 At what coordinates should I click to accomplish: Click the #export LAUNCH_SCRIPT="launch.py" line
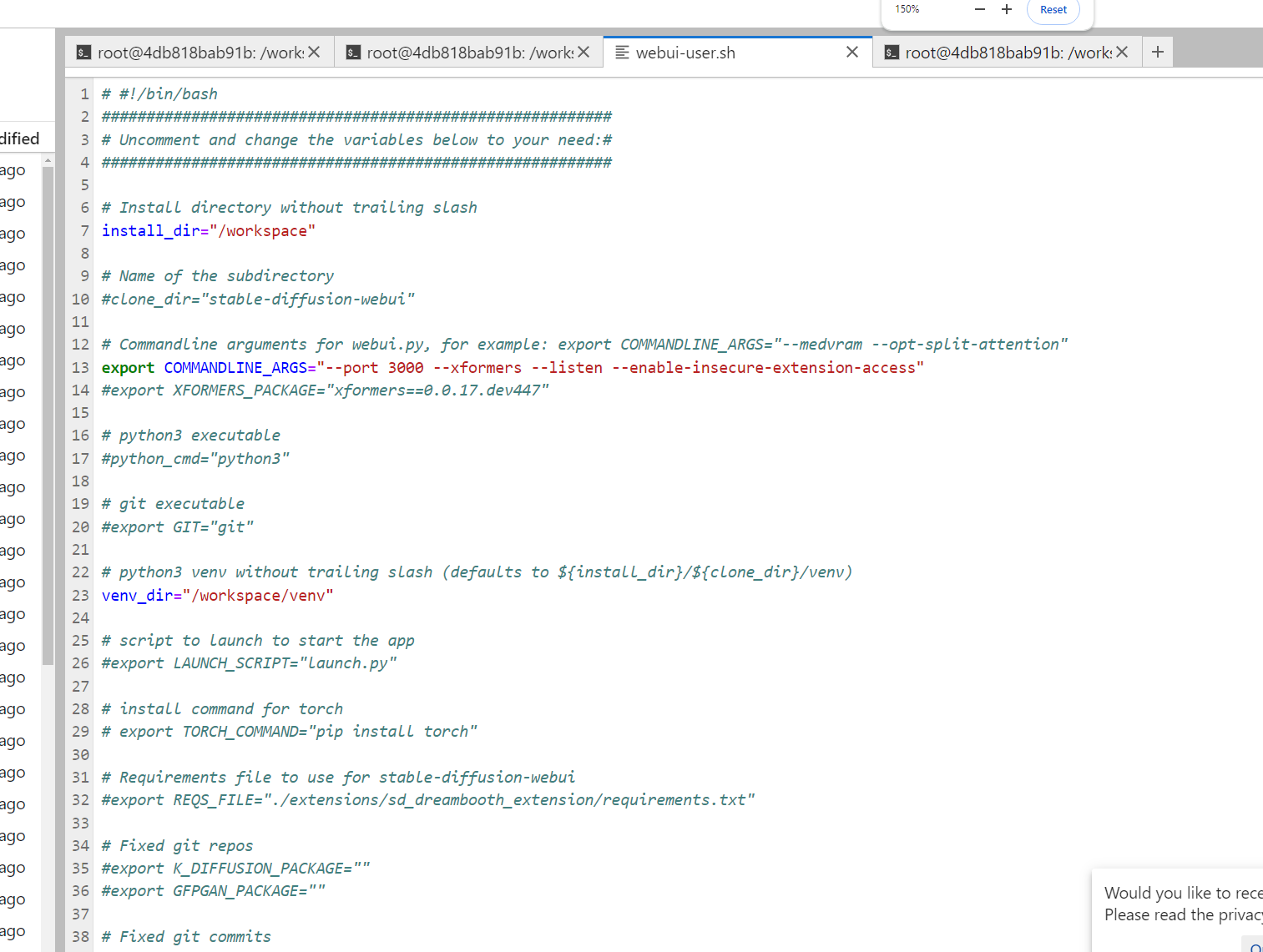250,662
